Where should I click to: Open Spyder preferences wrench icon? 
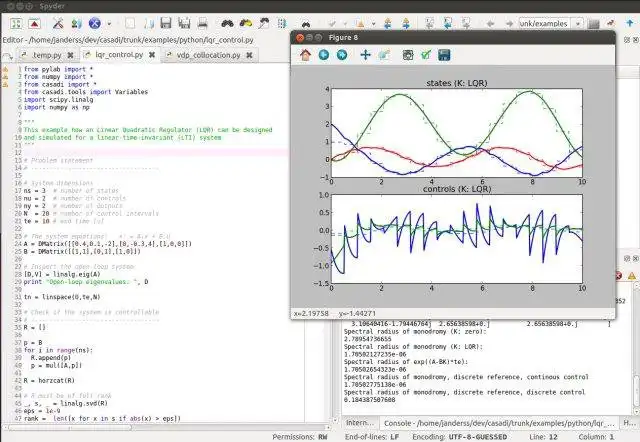pos(58,22)
